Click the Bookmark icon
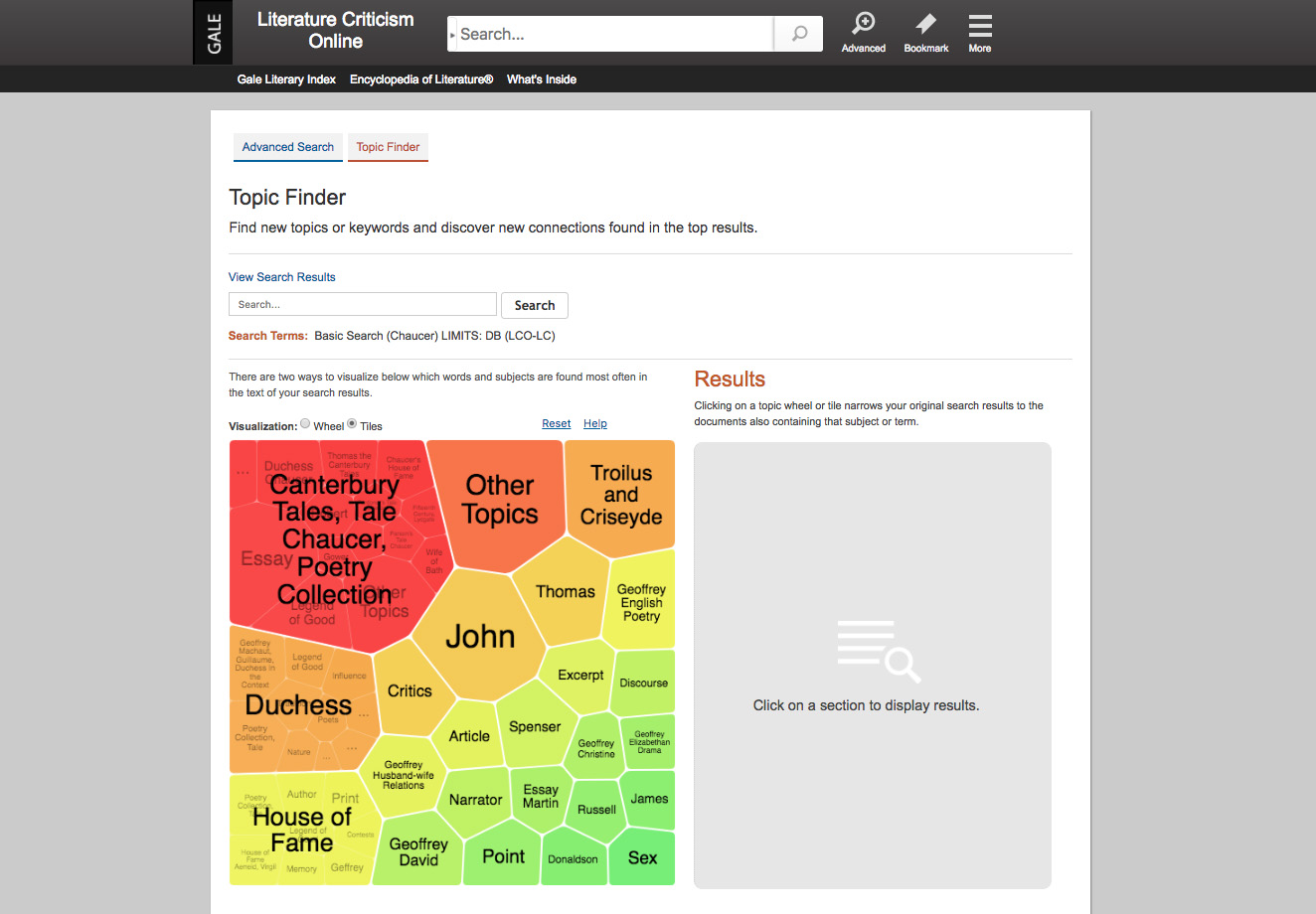The width and height of the screenshot is (1316, 914). click(925, 33)
